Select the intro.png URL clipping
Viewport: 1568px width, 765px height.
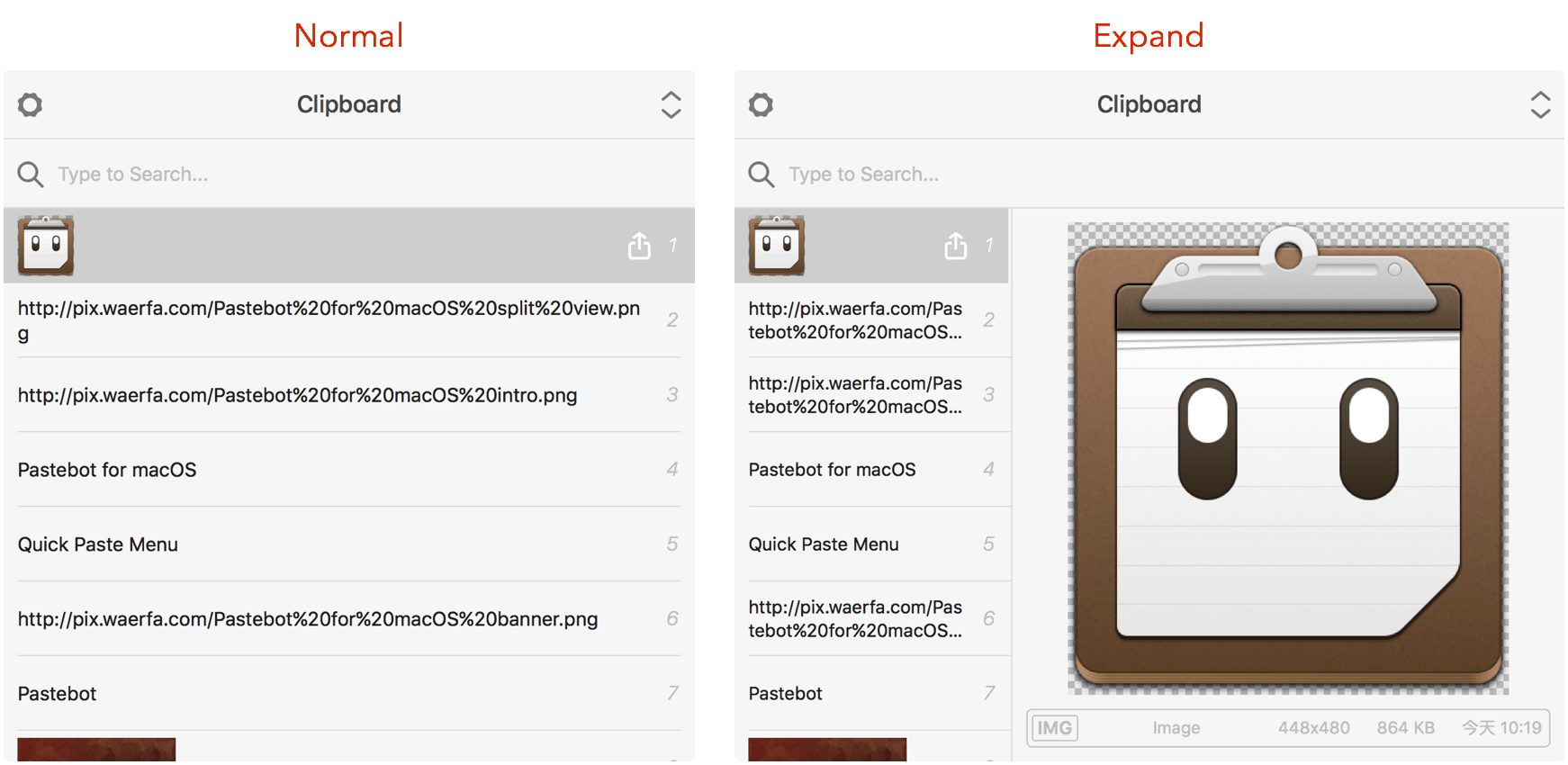(349, 395)
